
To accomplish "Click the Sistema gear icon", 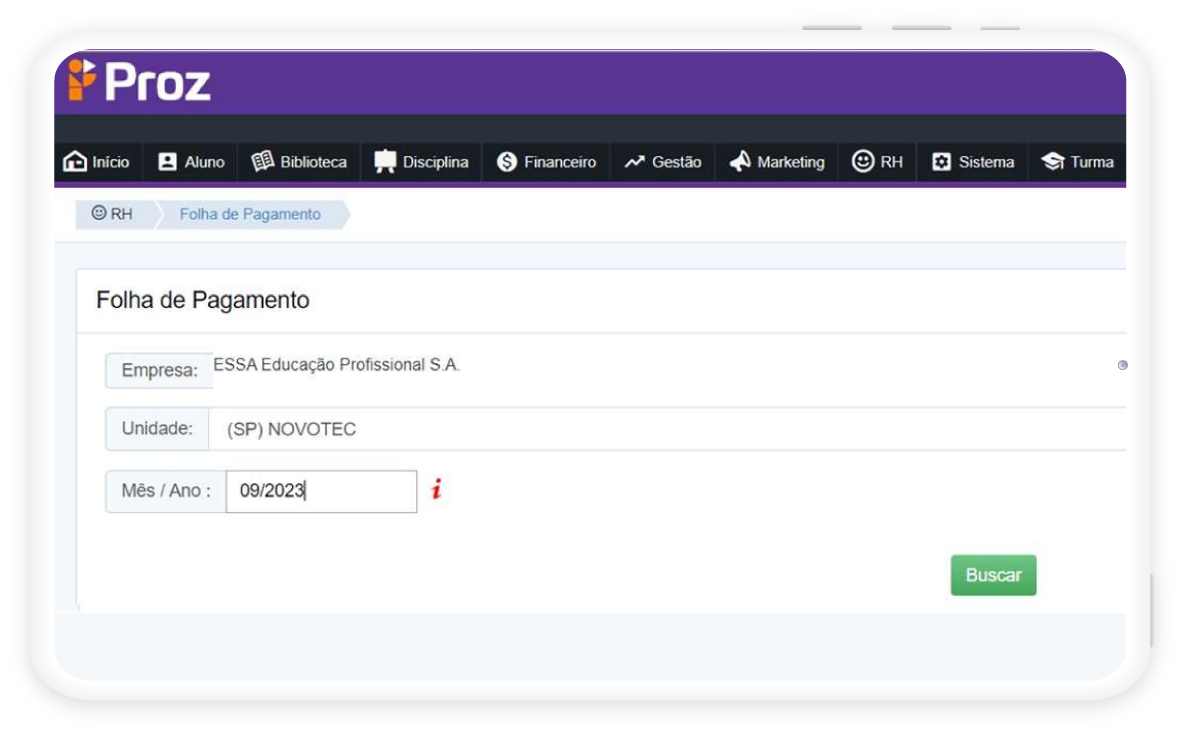I will coord(941,162).
